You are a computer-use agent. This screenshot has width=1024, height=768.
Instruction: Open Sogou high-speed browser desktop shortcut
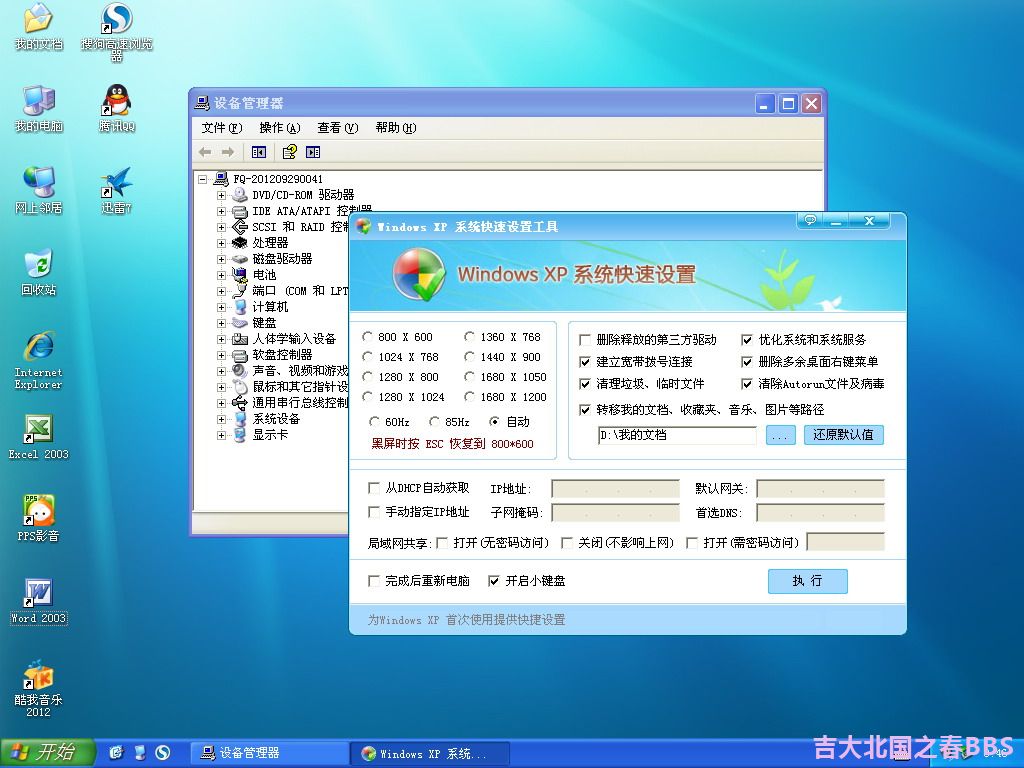[x=117, y=31]
